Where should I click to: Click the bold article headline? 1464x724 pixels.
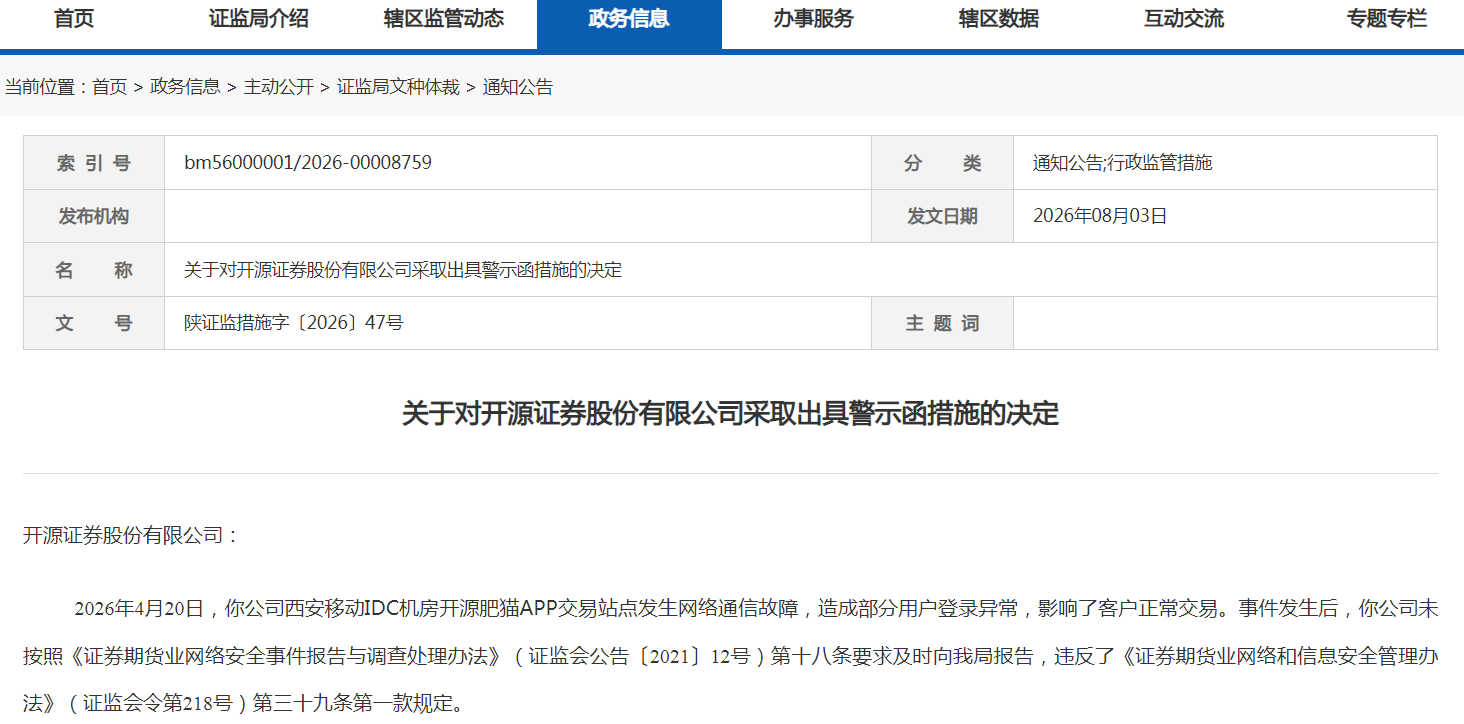point(730,413)
